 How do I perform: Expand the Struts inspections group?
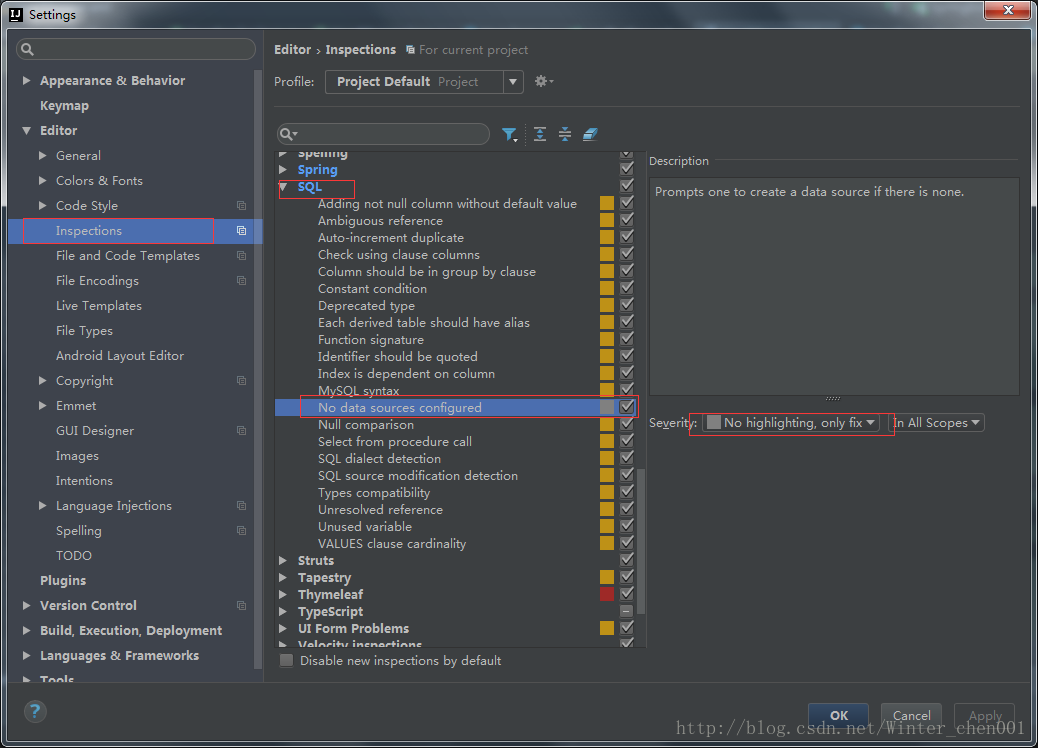tap(283, 561)
